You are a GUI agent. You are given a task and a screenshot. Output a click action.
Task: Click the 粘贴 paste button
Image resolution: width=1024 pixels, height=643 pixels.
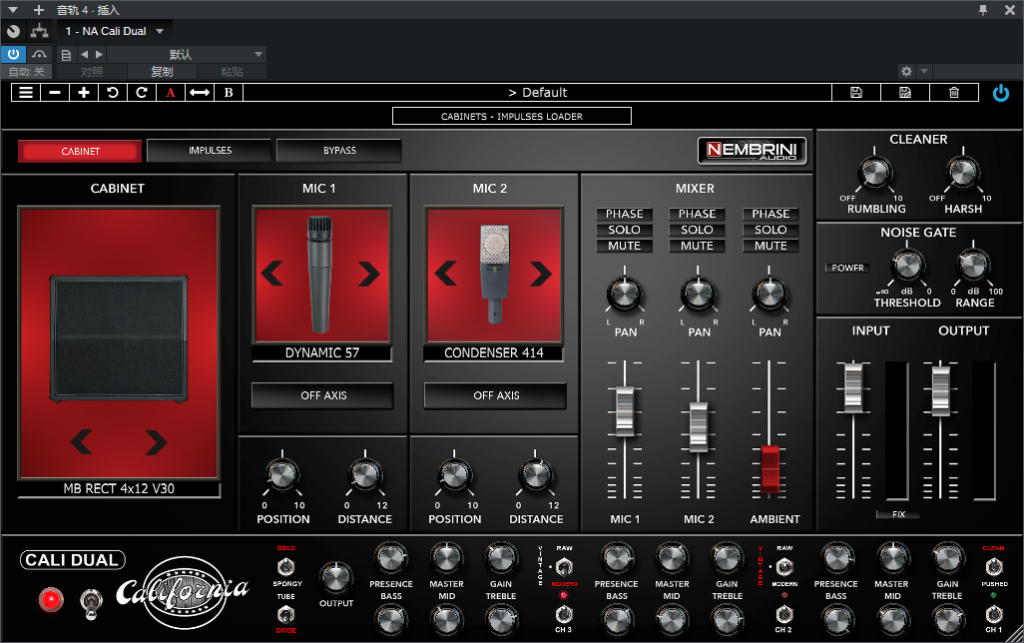232,72
